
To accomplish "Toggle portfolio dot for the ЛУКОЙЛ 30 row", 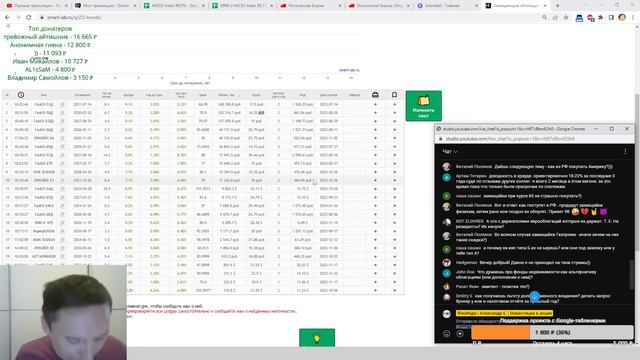I will (x=375, y=248).
